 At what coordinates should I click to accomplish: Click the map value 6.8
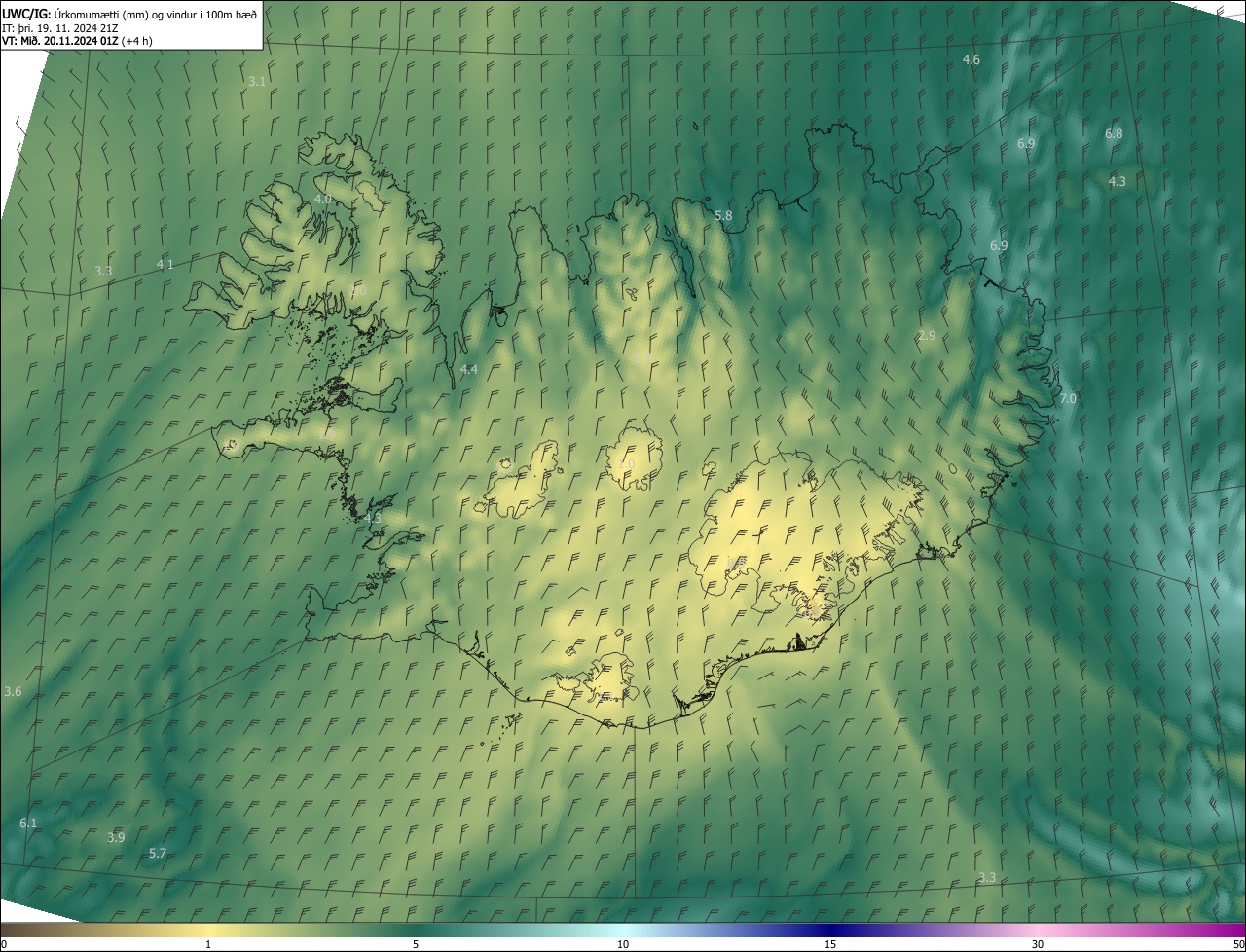pos(1114,134)
